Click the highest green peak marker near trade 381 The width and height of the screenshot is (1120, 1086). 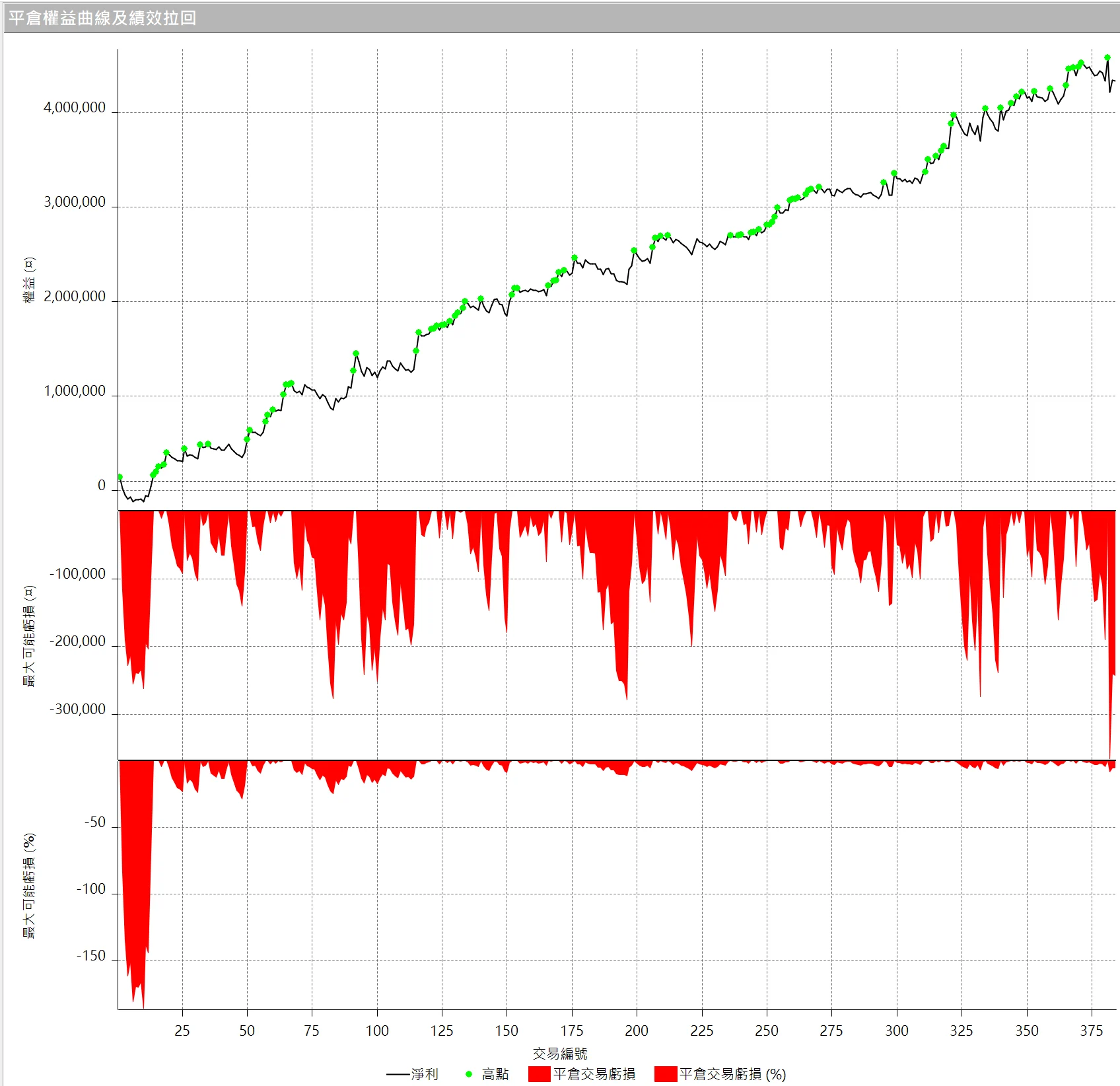click(1107, 57)
